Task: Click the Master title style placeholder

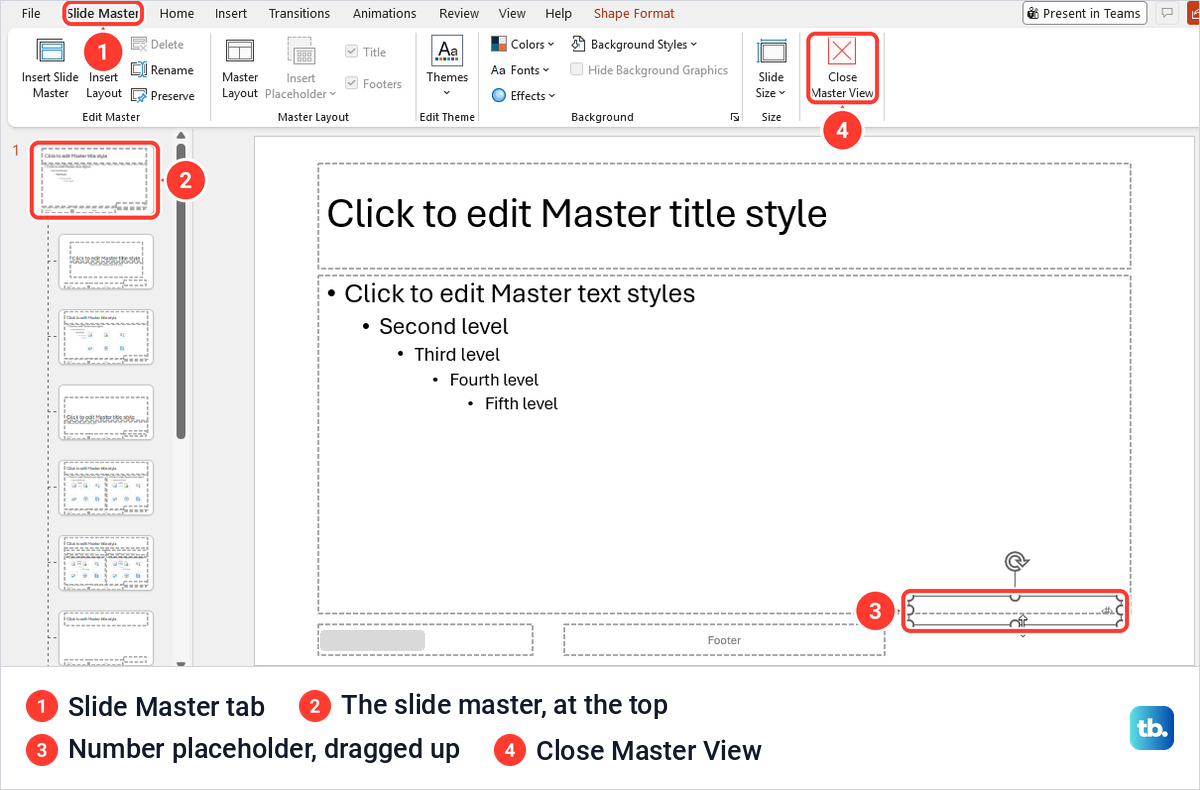Action: tap(725, 216)
